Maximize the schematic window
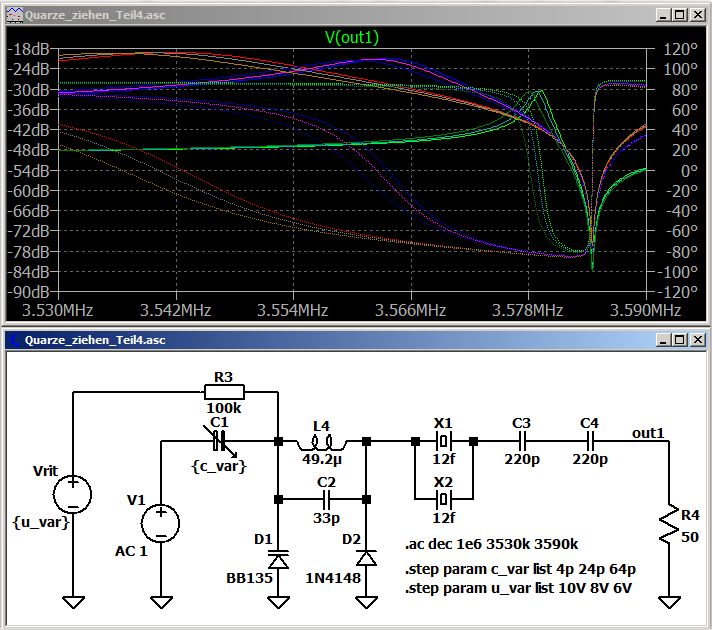 (x=680, y=340)
